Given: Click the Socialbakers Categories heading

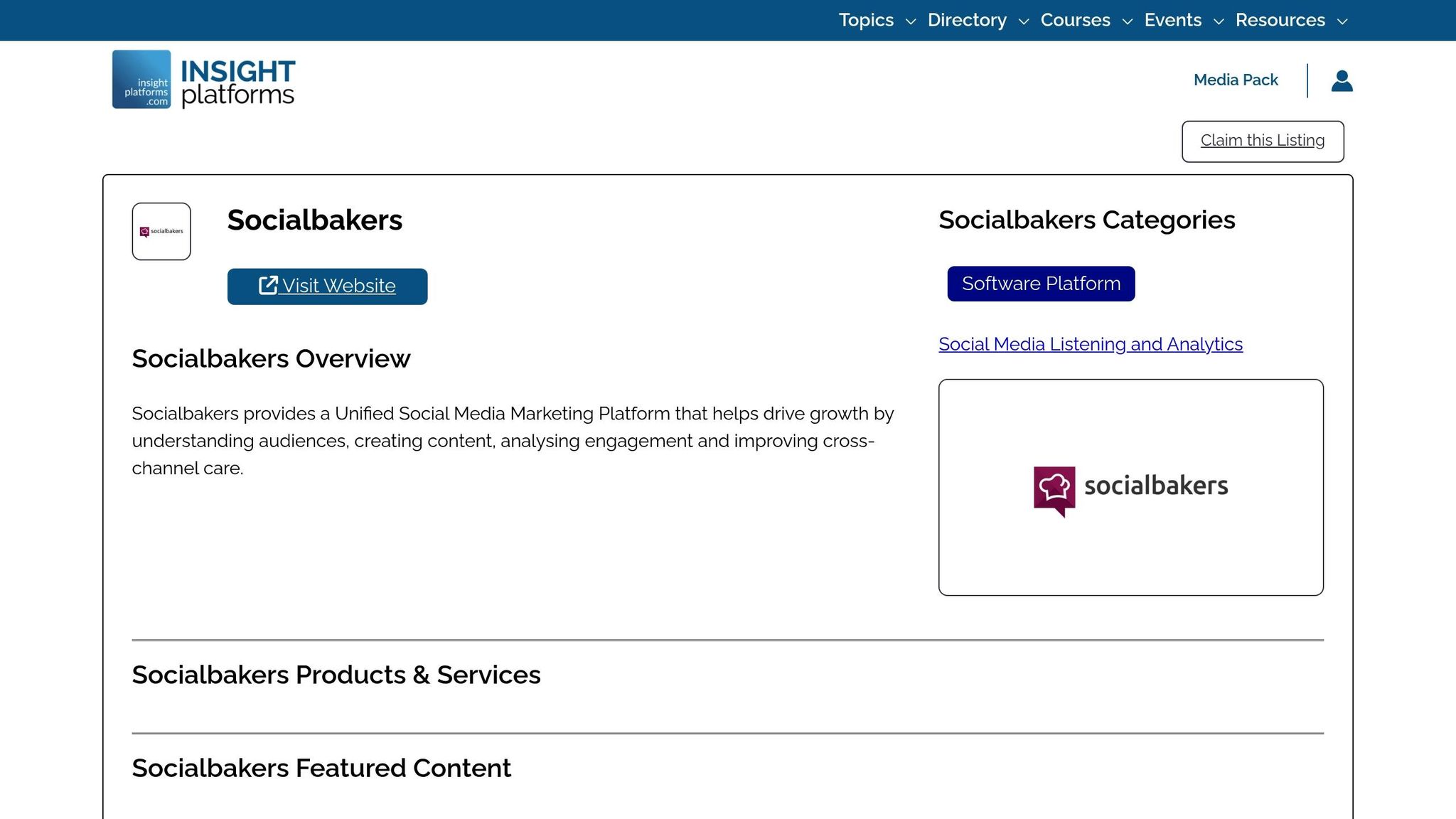Looking at the screenshot, I should point(1087,220).
